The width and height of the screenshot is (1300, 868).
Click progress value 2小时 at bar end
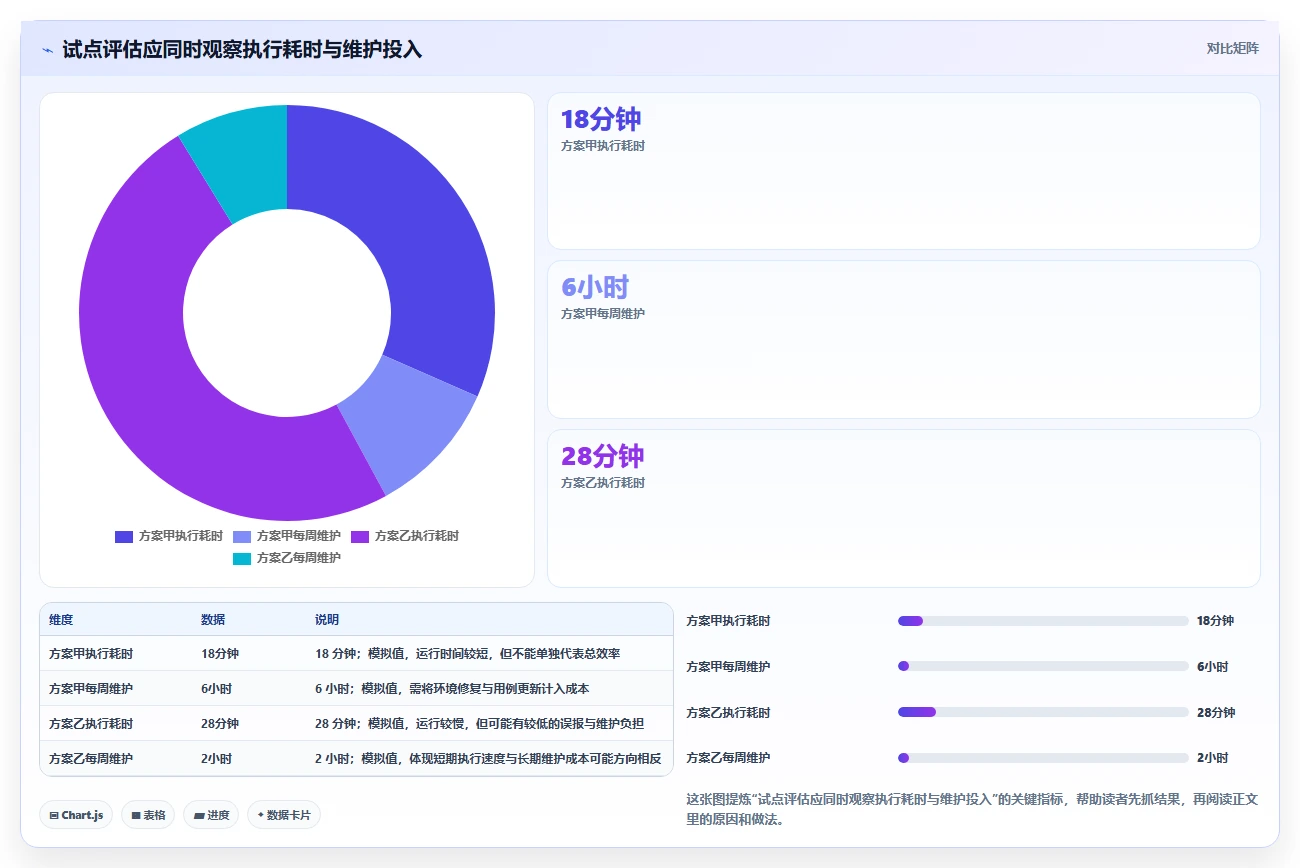click(1212, 758)
